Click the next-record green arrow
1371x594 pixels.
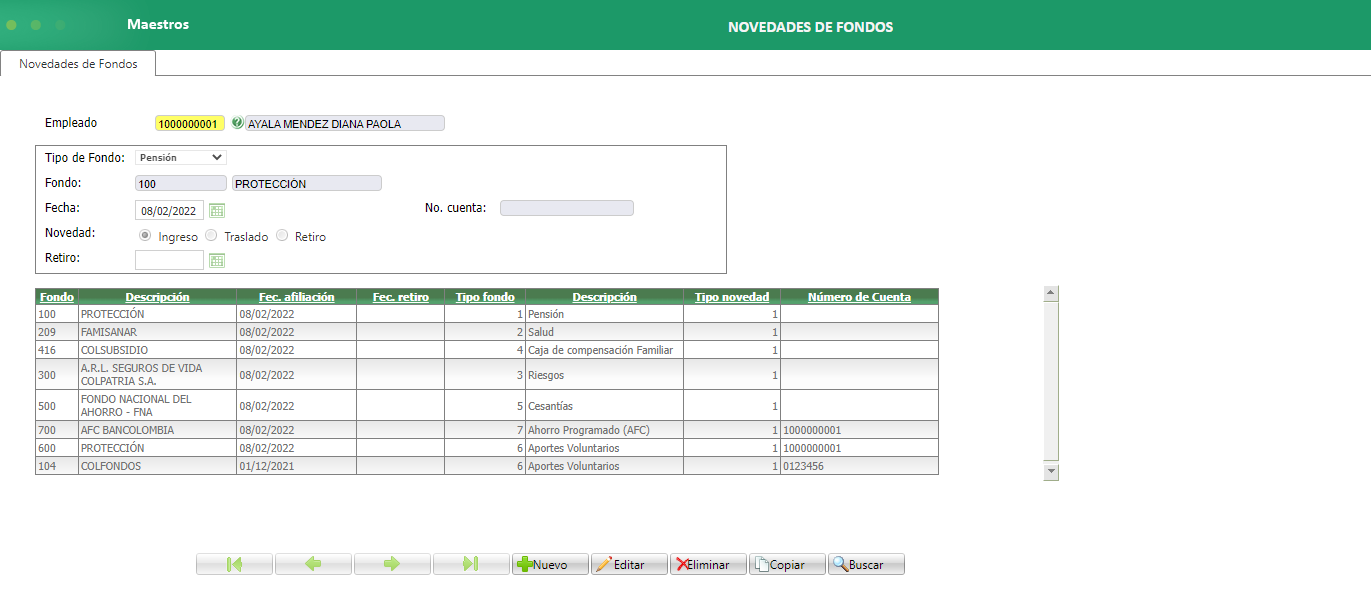point(391,563)
